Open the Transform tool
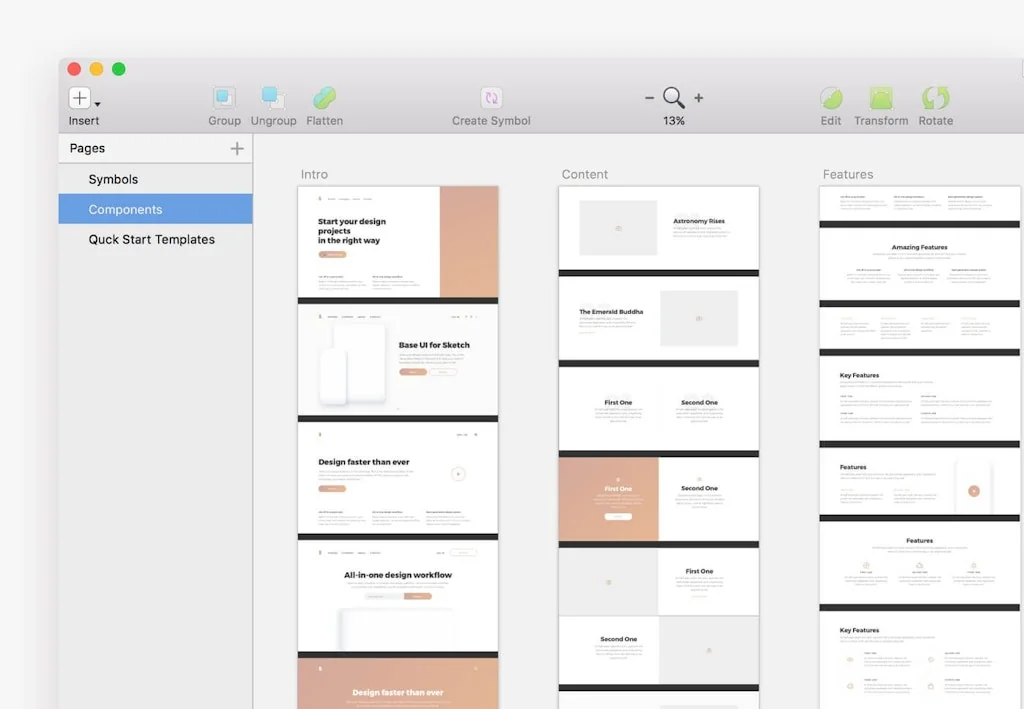Image resolution: width=1024 pixels, height=709 pixels. [x=881, y=99]
